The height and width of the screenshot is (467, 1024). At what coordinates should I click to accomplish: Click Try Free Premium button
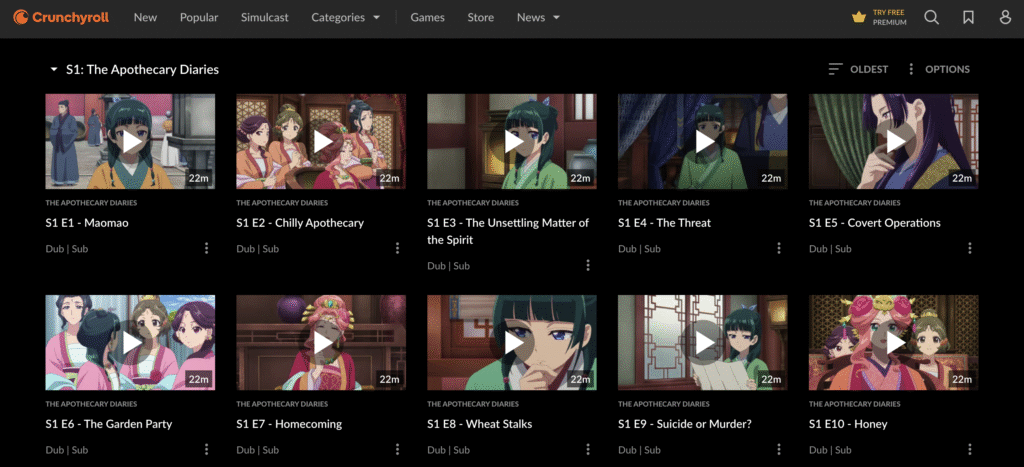[879, 18]
